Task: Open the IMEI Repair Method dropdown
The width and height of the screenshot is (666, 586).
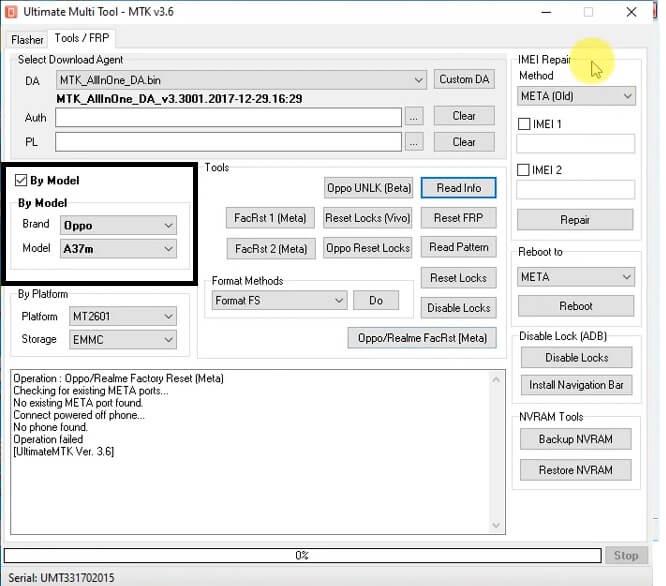Action: pos(576,96)
